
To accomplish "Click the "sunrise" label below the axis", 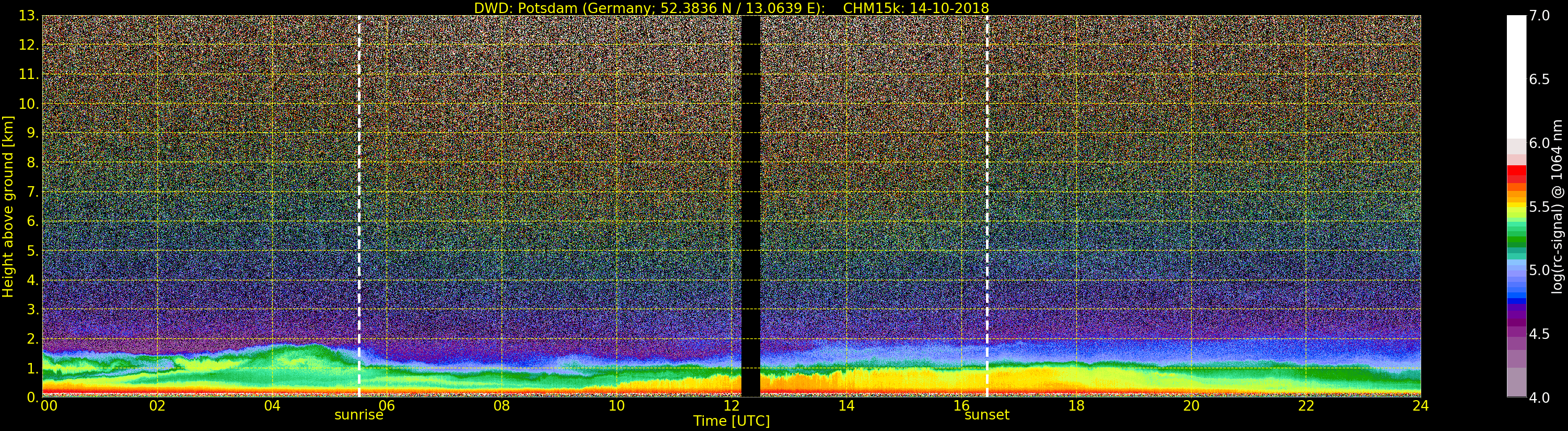I will tap(358, 415).
